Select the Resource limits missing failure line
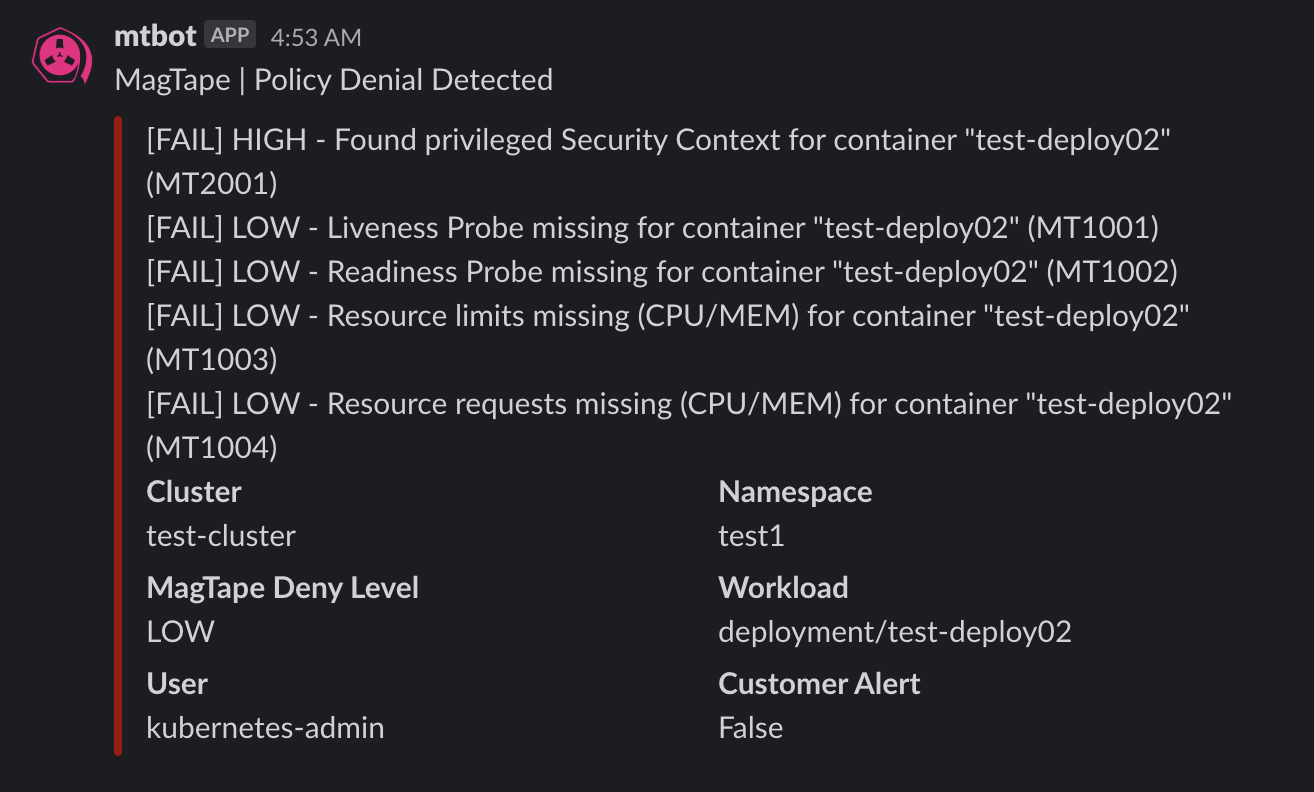Viewport: 1314px width, 792px height. pos(667,316)
